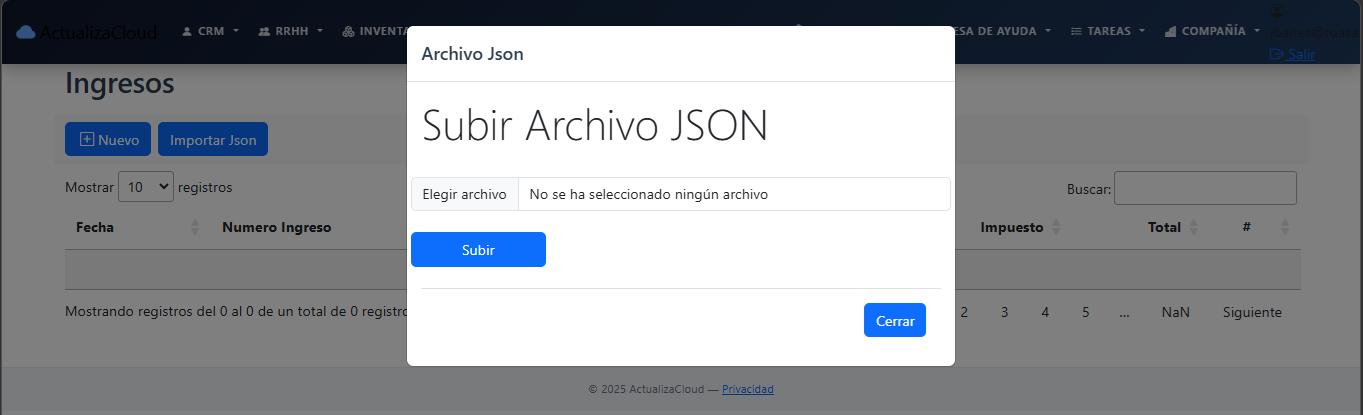Sort by Total column arrows
Screen dimensions: 1363x415
[1193, 228]
